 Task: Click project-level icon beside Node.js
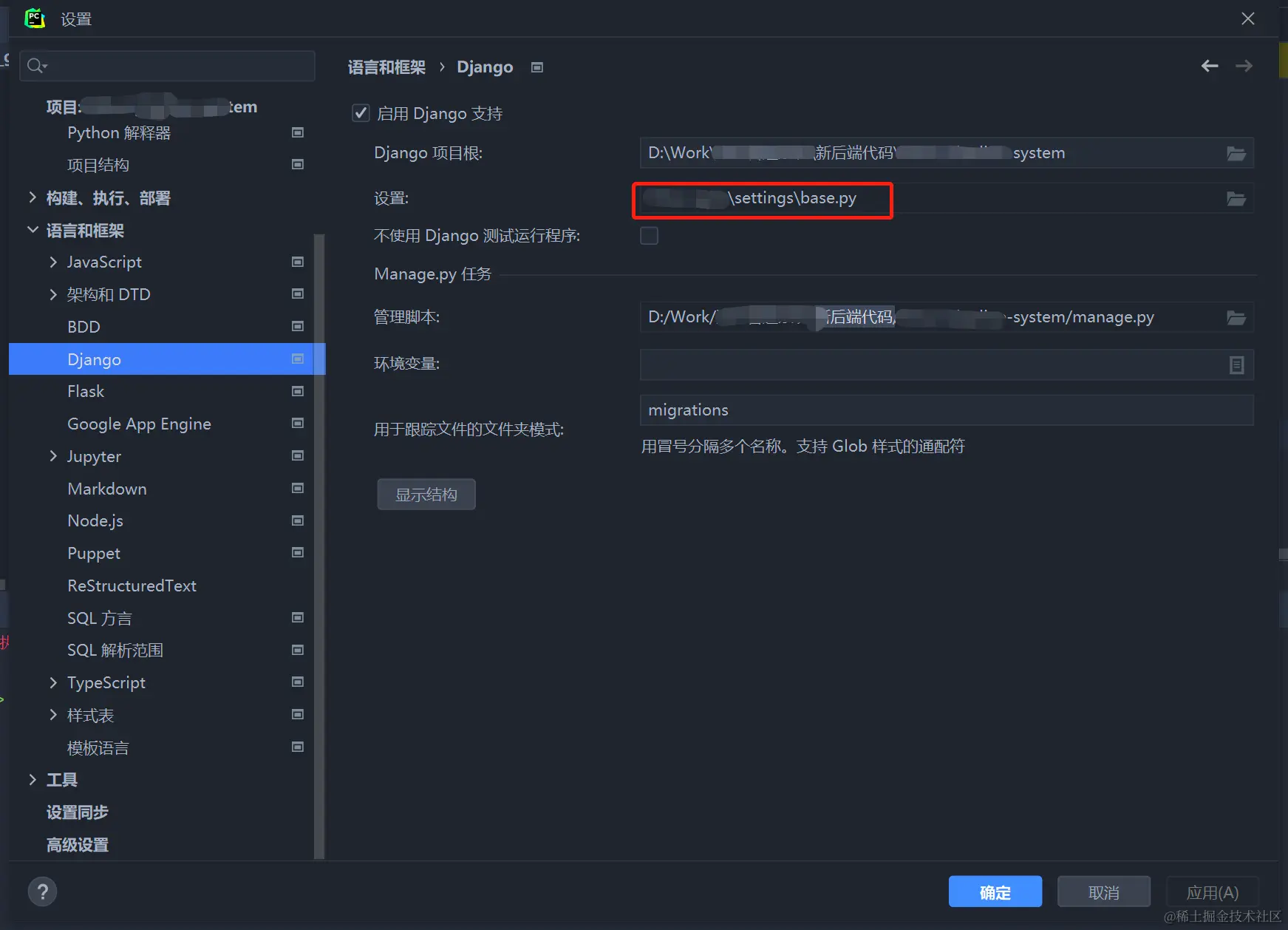(298, 520)
